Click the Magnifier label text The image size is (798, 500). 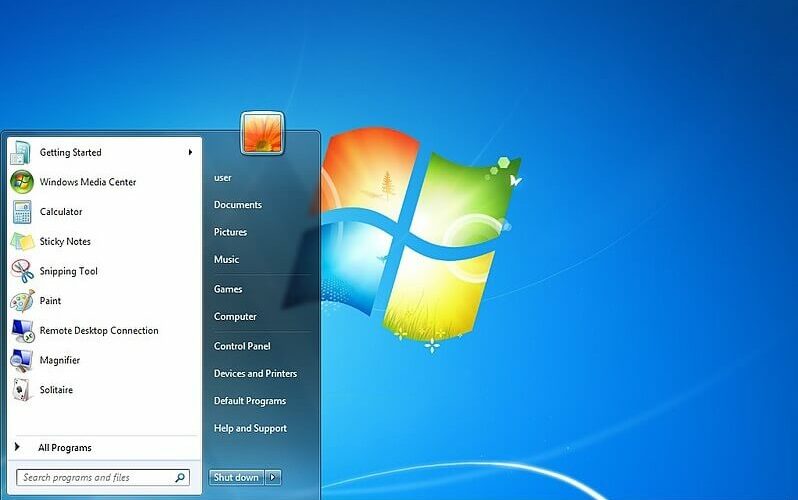click(x=60, y=360)
